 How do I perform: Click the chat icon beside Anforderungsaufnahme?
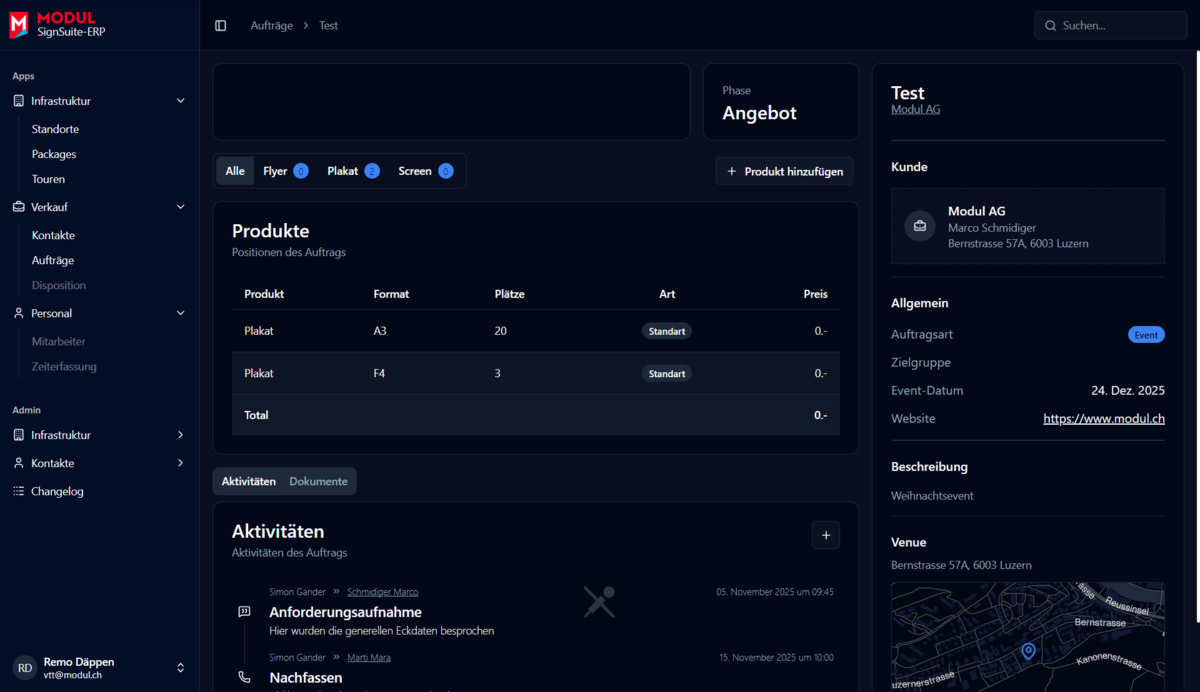pyautogui.click(x=245, y=612)
